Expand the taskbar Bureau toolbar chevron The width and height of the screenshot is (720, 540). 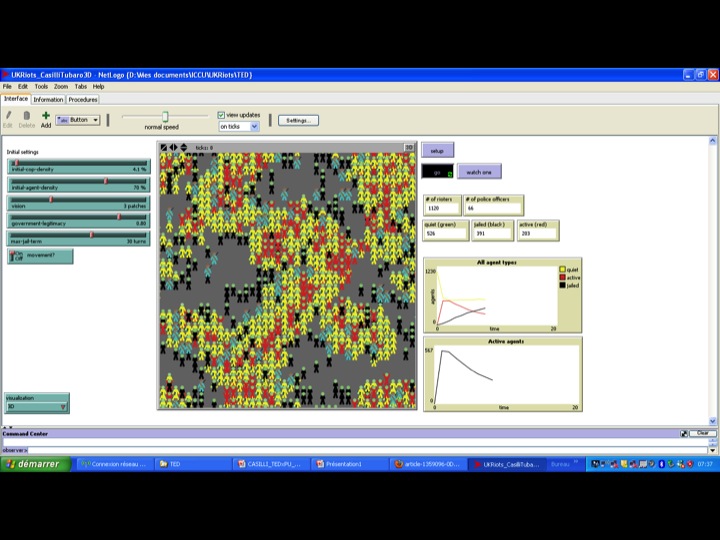576,462
